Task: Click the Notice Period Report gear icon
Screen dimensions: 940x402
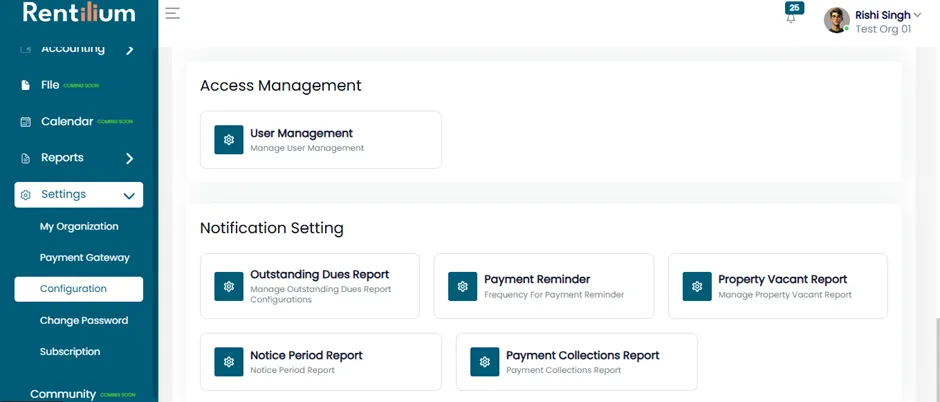Action: click(229, 362)
